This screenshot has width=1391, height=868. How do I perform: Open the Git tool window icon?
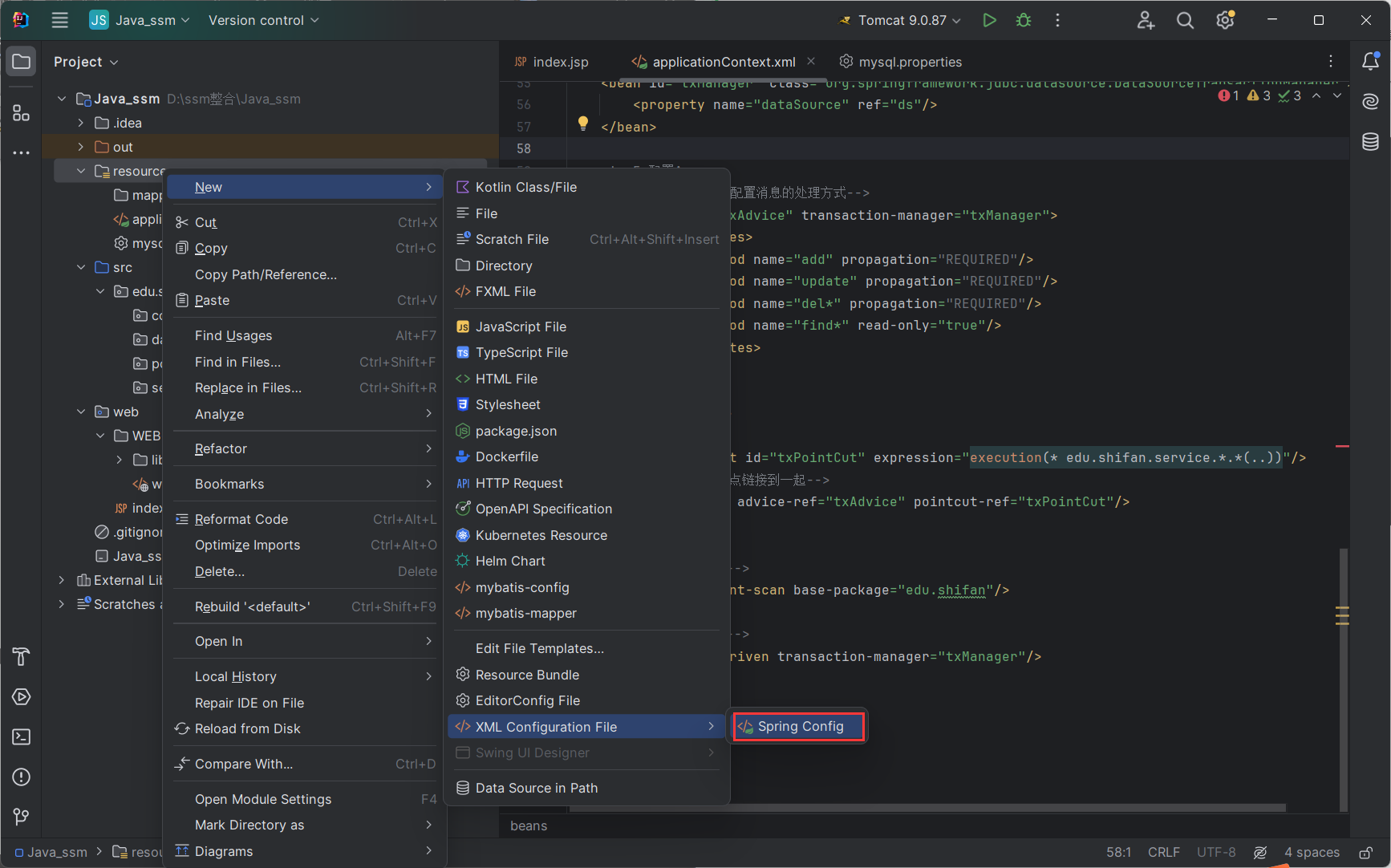(x=22, y=817)
